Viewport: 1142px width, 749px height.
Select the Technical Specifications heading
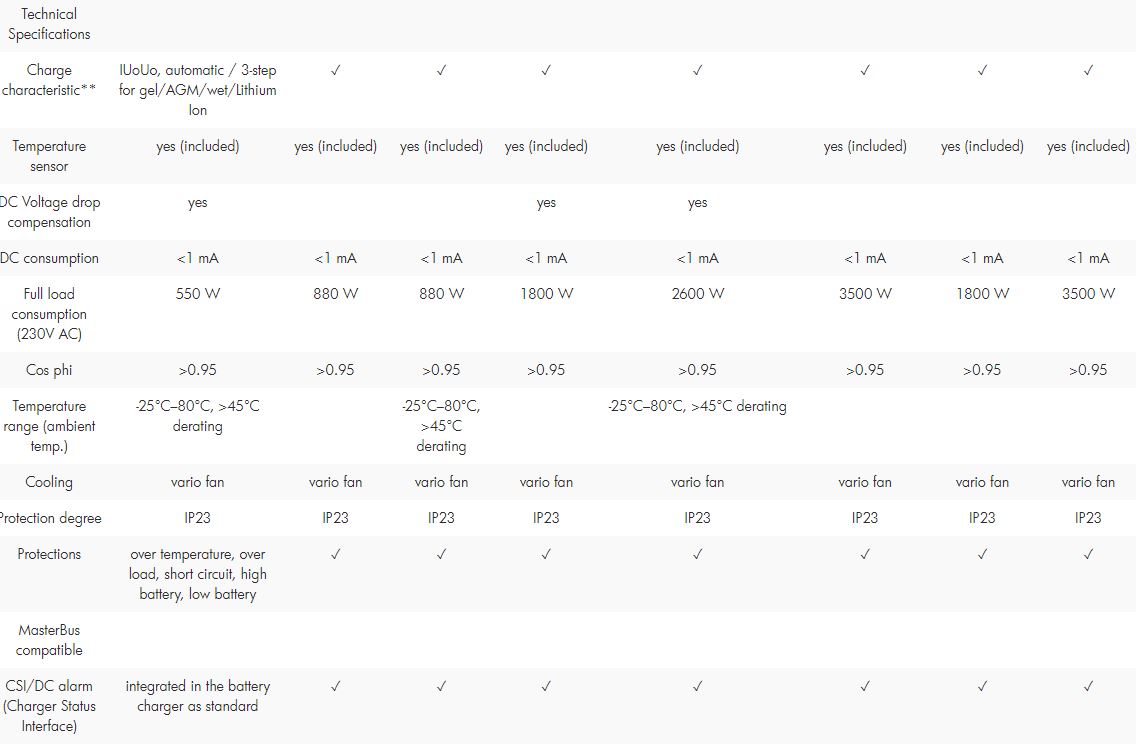tap(49, 24)
